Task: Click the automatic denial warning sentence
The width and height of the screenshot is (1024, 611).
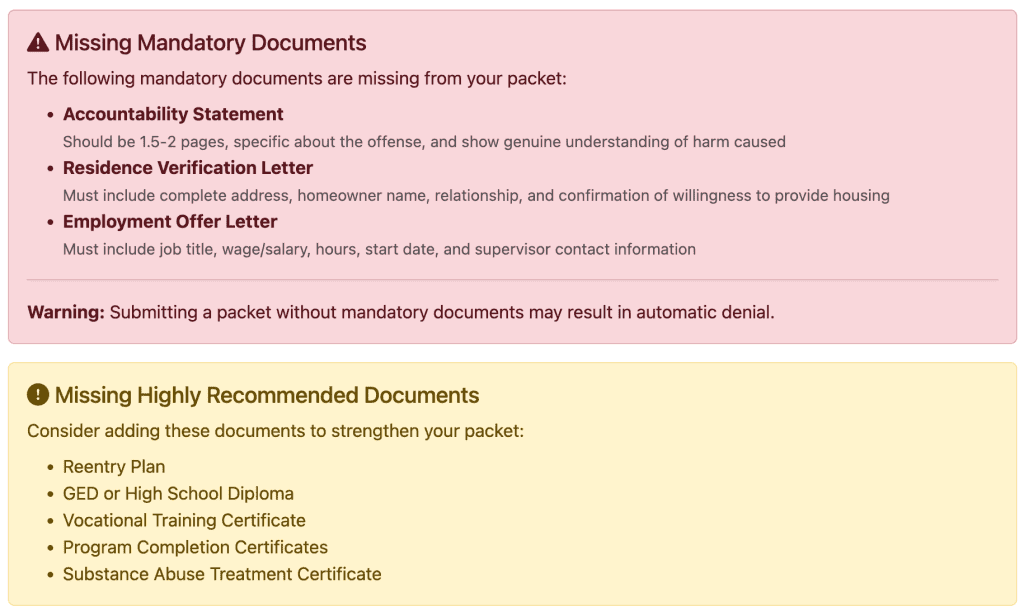Action: 442,312
